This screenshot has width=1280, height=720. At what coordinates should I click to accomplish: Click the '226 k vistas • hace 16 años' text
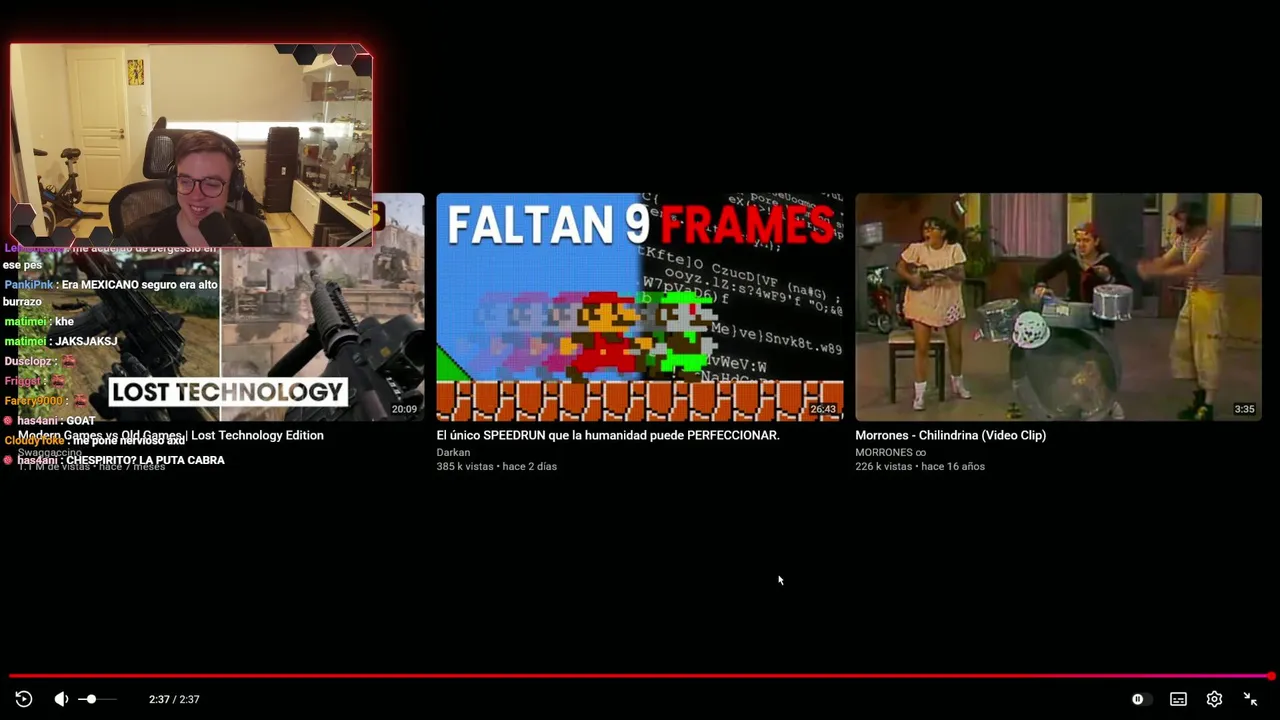pos(920,466)
